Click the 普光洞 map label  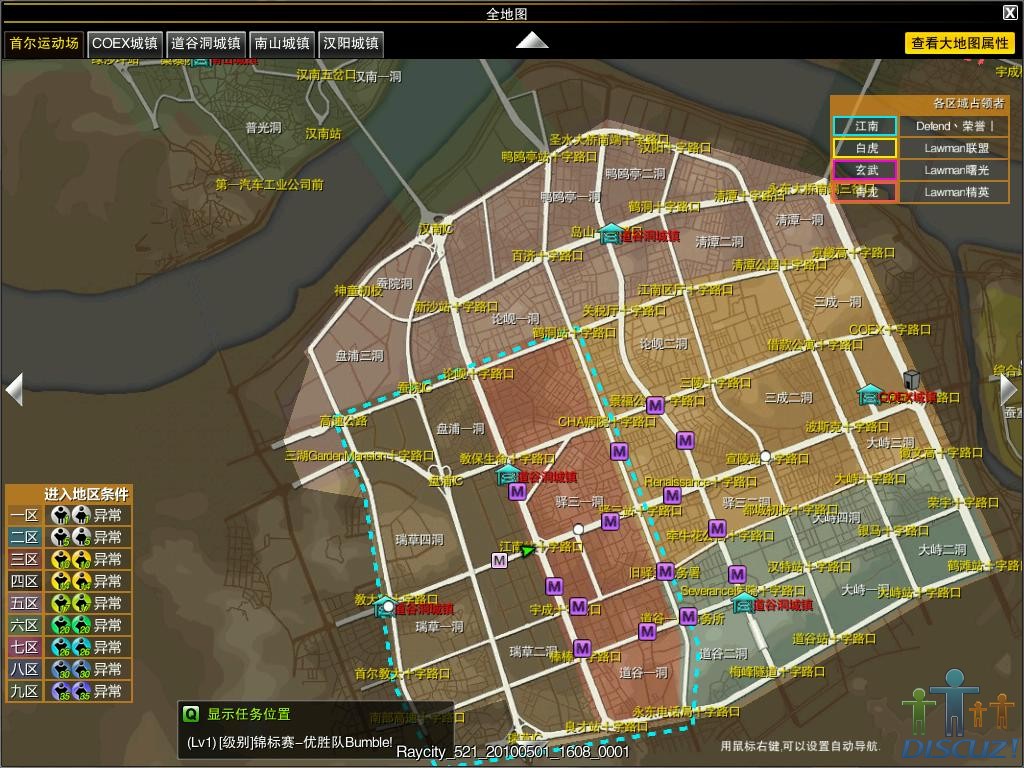coord(264,127)
